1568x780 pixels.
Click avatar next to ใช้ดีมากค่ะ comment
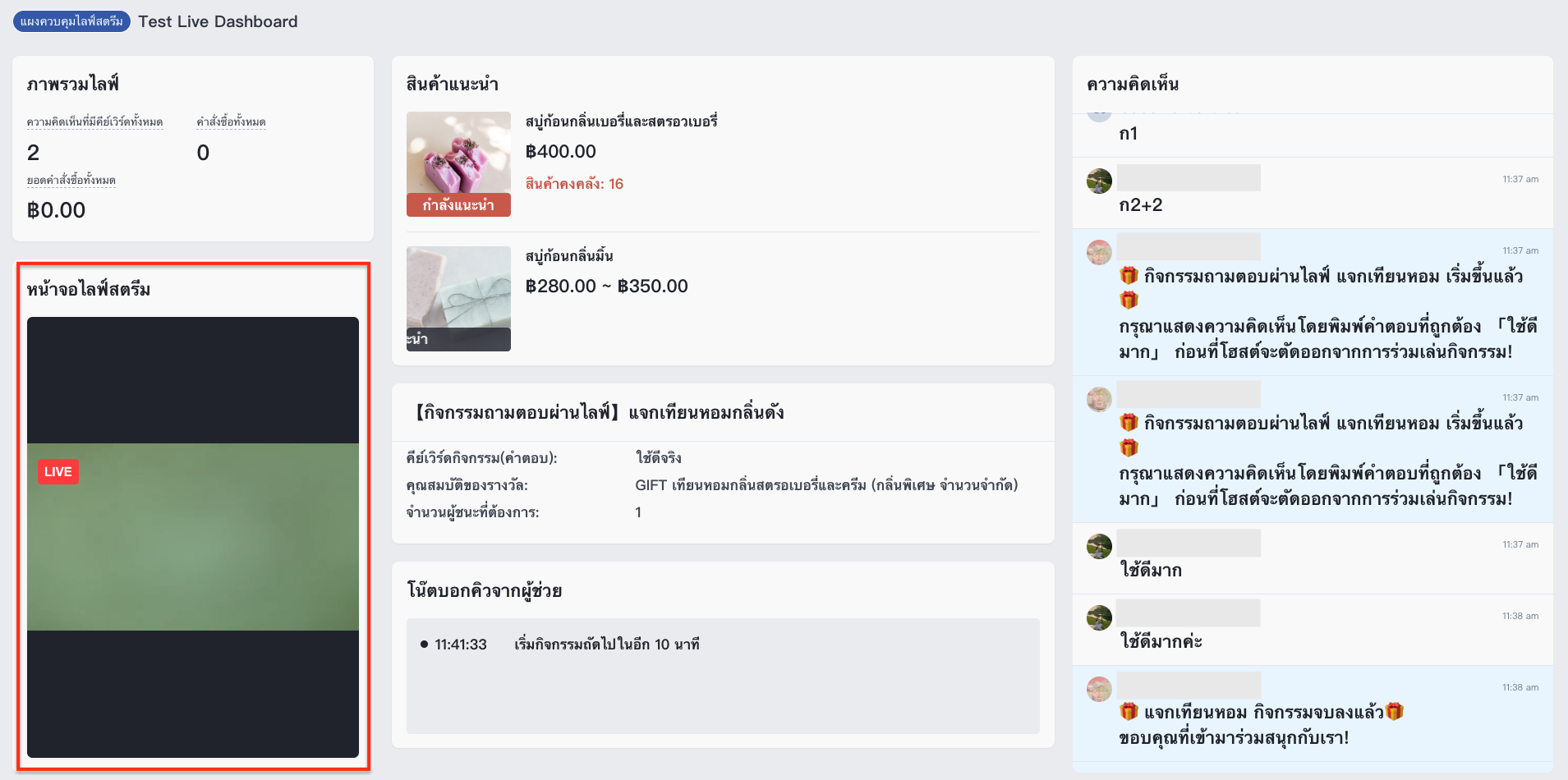[1099, 617]
